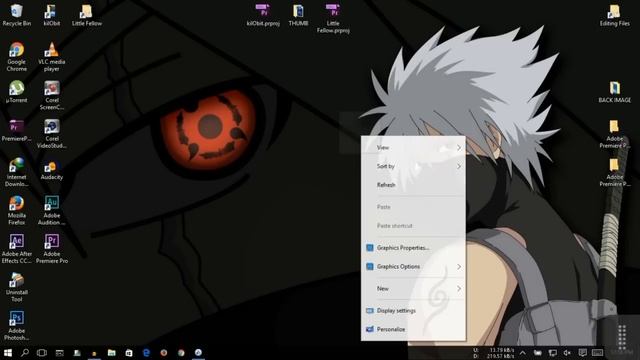
Task: Select the Internet Download Manager icon
Action: [16, 172]
